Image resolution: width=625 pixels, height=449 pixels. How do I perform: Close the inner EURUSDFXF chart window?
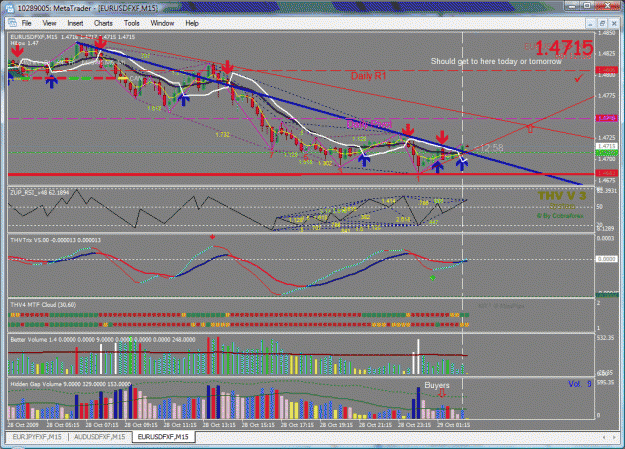(614, 23)
